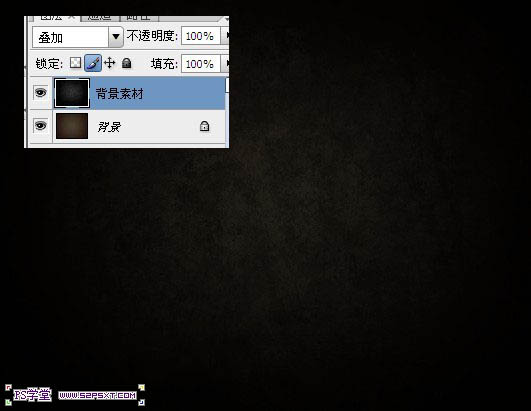Toggle lock all padlock icon
Viewport: 531px width, 411px height.
tap(126, 63)
